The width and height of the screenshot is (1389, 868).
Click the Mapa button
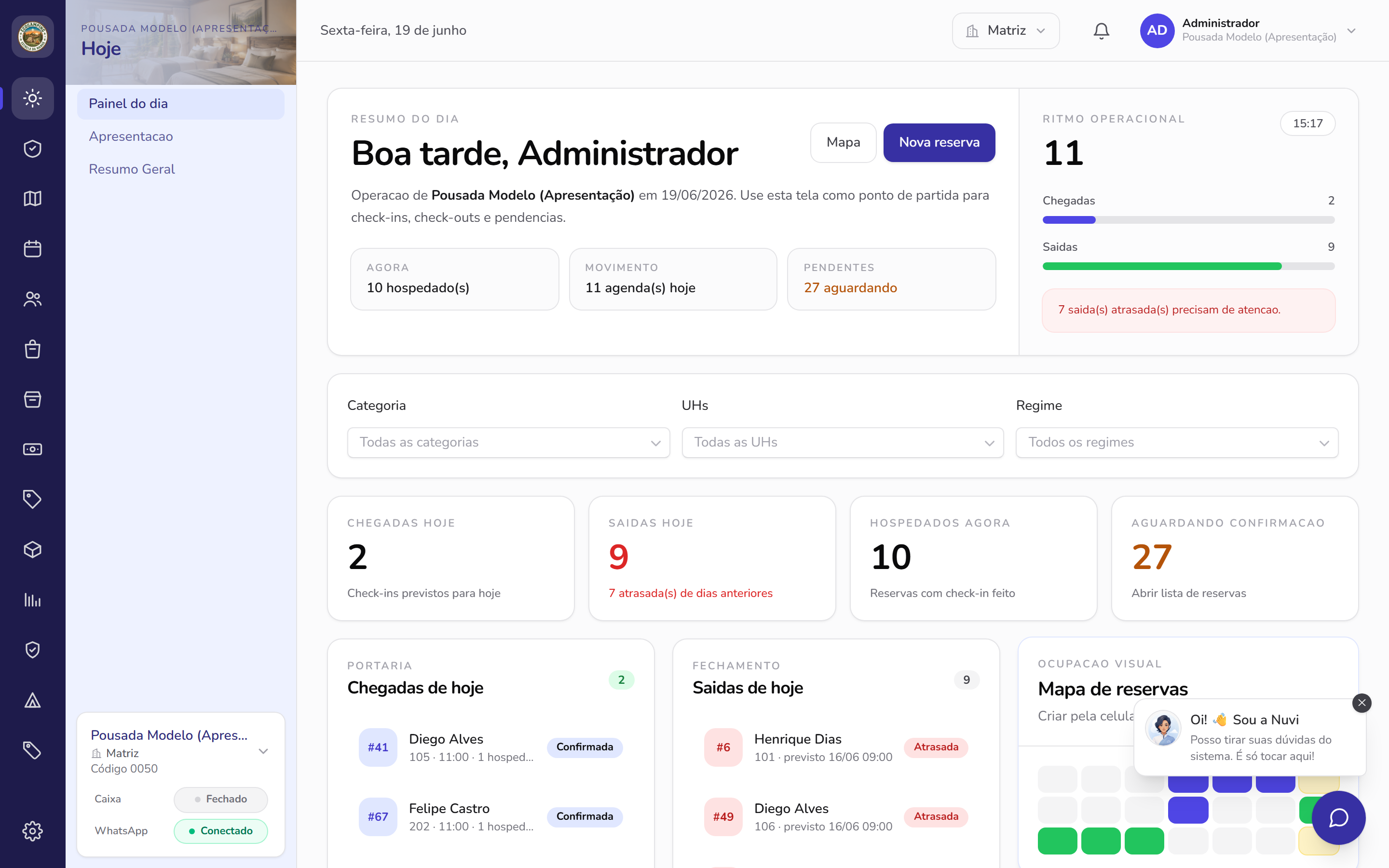(x=843, y=142)
